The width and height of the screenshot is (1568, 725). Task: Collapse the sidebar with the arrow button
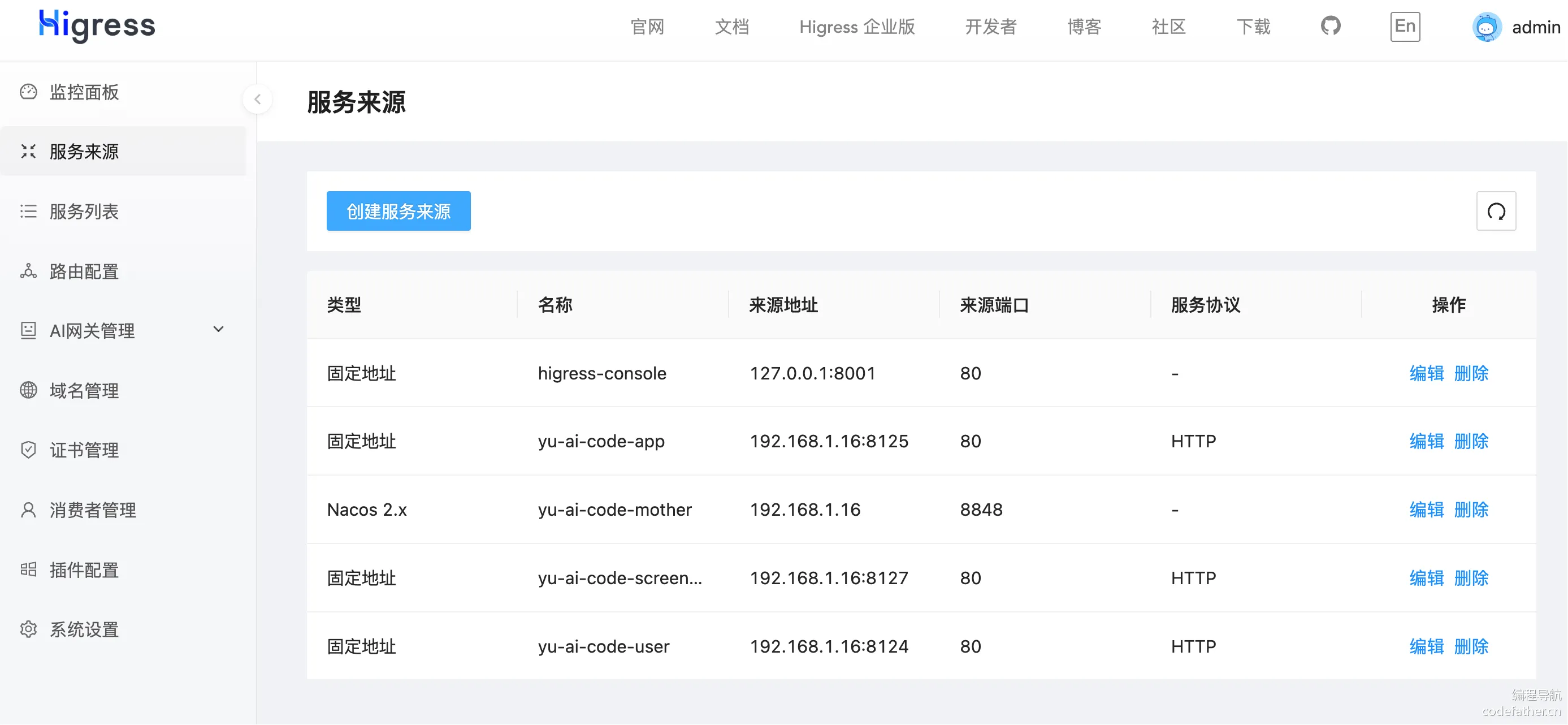258,100
